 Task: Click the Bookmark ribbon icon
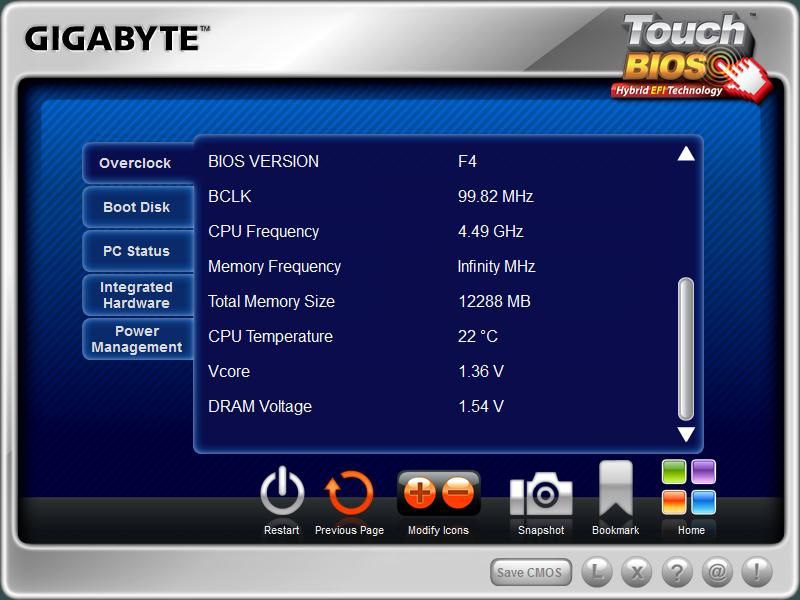(615, 488)
